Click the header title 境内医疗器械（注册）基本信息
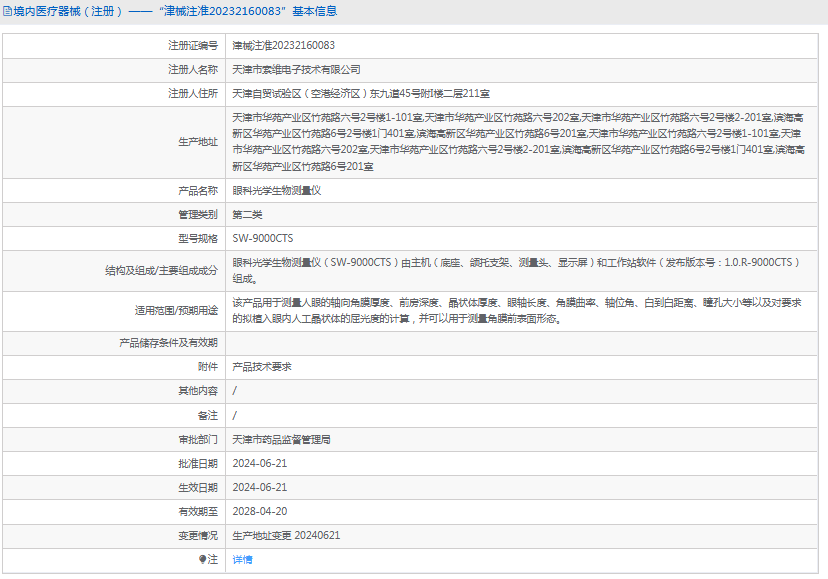The image size is (828, 579). (175, 11)
